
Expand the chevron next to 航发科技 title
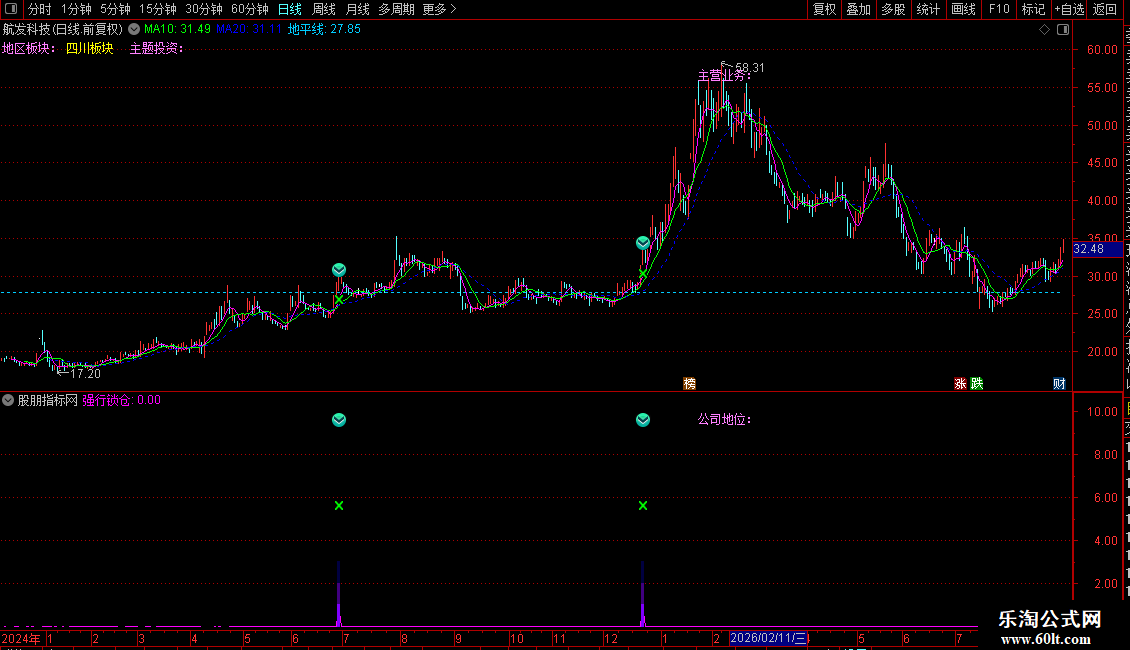click(x=134, y=30)
